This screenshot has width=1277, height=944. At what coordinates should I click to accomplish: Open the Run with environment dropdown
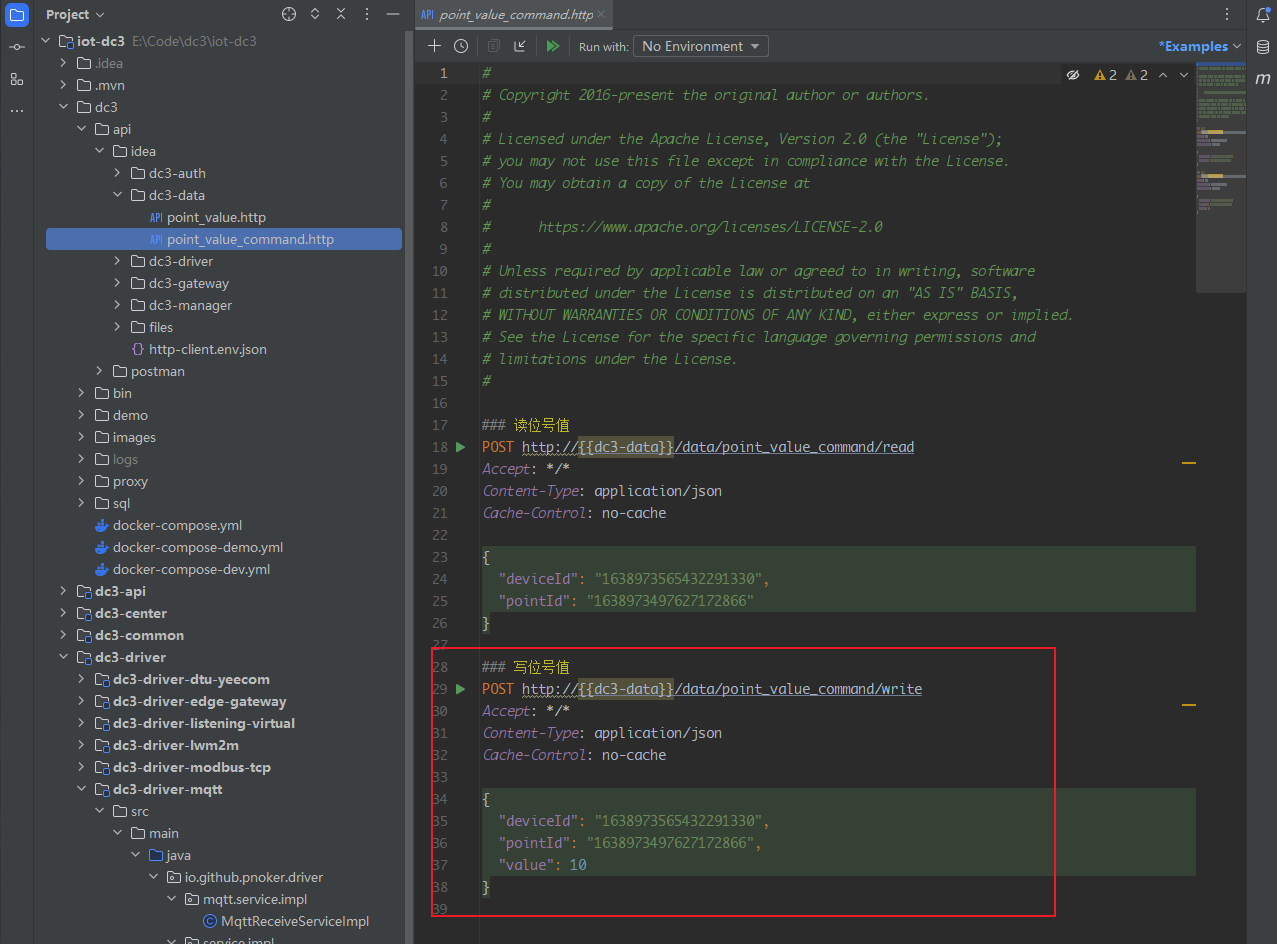click(699, 46)
